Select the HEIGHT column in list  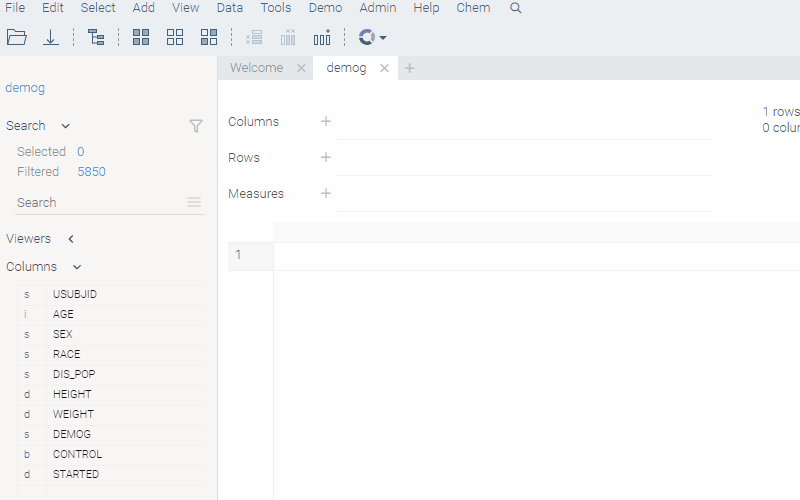point(72,394)
